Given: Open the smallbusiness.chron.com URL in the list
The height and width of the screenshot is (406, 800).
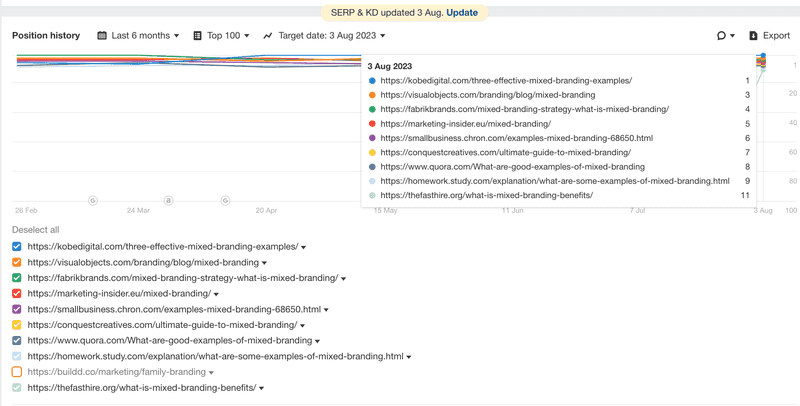Looking at the screenshot, I should tap(174, 310).
